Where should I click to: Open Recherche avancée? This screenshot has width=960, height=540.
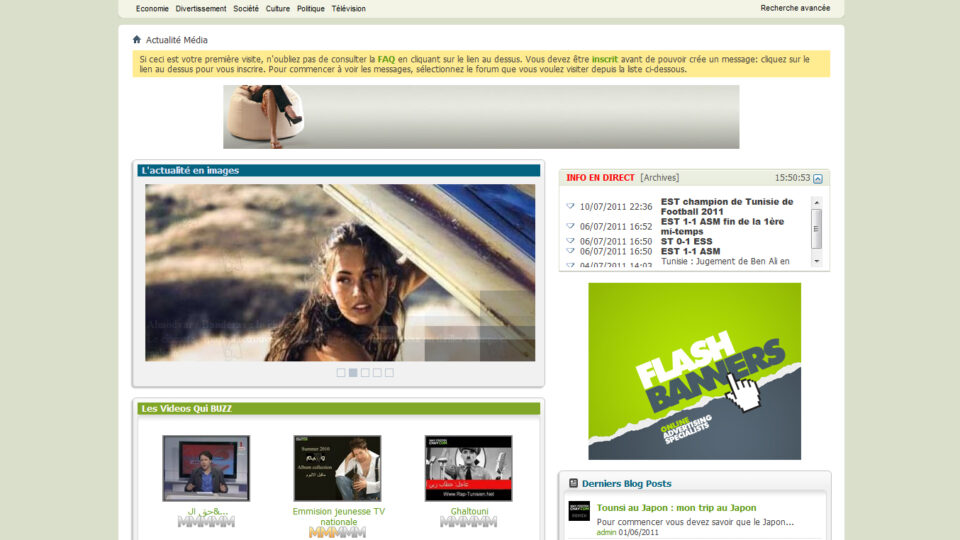tap(795, 8)
